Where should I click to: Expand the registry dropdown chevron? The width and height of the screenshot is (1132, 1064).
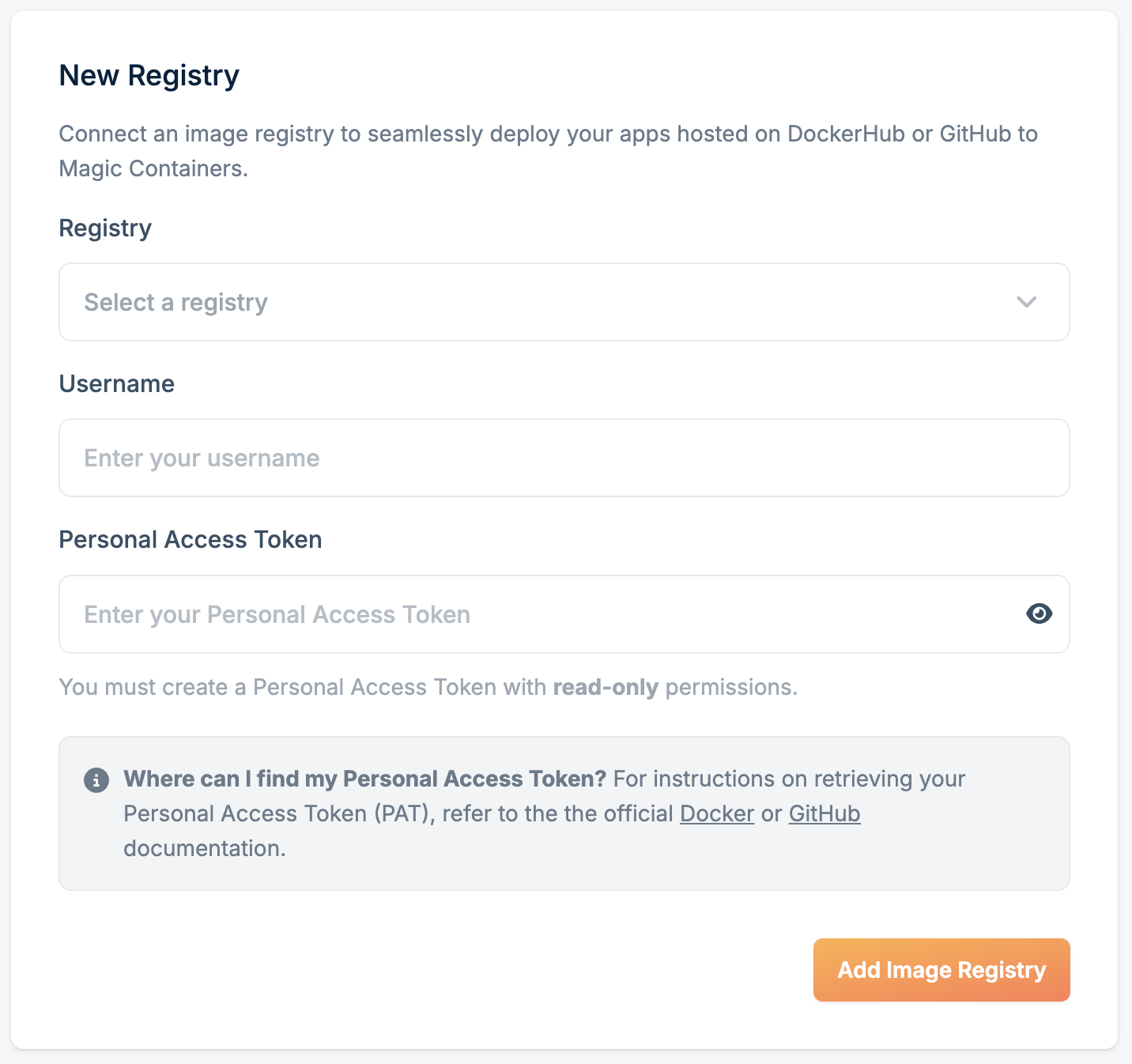(1026, 302)
